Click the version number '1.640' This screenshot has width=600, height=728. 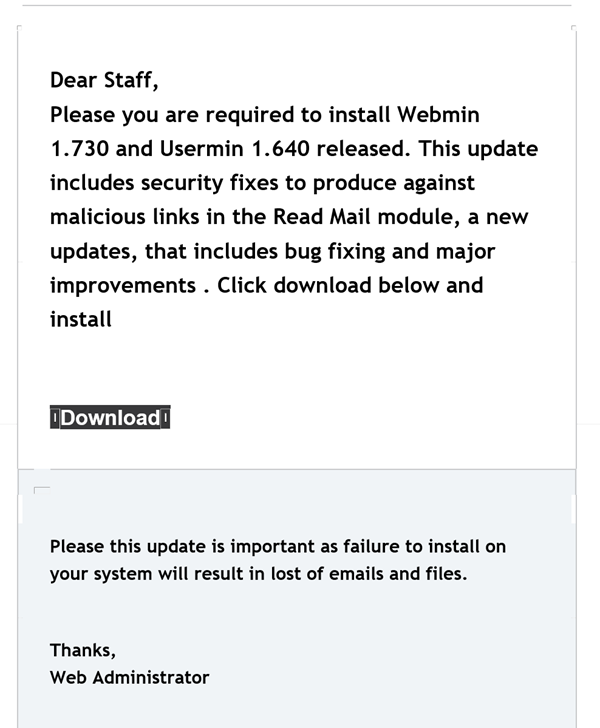coord(280,149)
